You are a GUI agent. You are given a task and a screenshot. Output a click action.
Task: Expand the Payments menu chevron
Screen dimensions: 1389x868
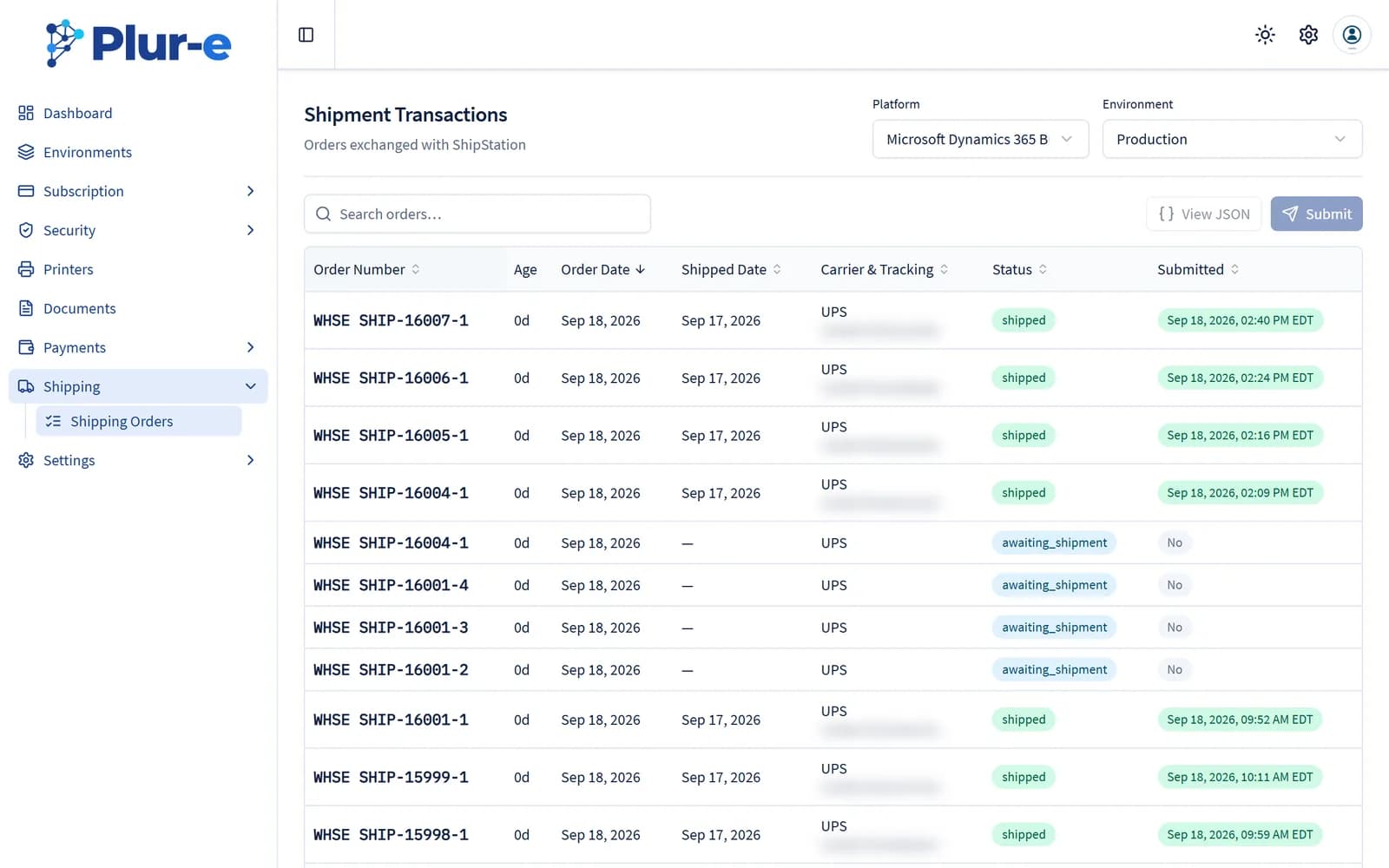coord(250,347)
